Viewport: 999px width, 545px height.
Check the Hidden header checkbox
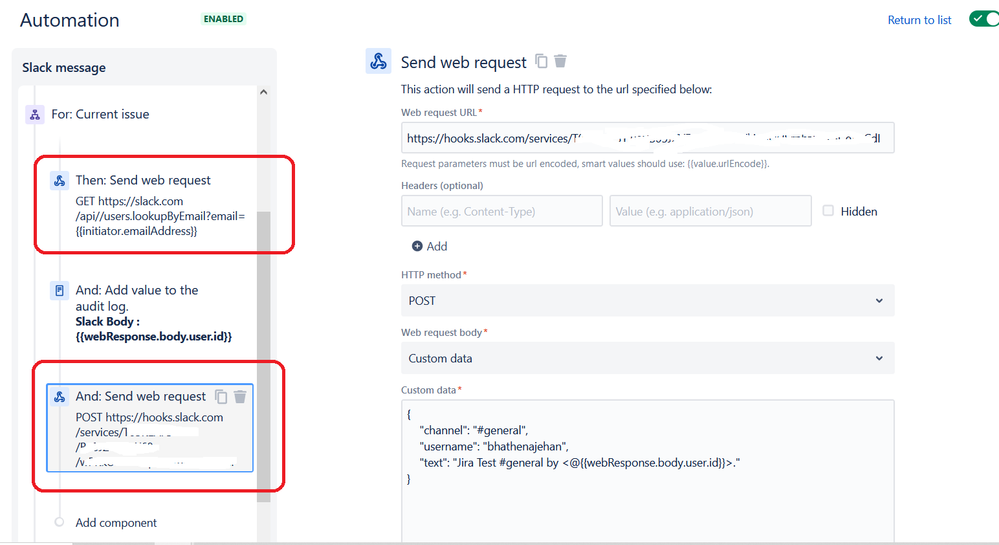[x=828, y=210]
